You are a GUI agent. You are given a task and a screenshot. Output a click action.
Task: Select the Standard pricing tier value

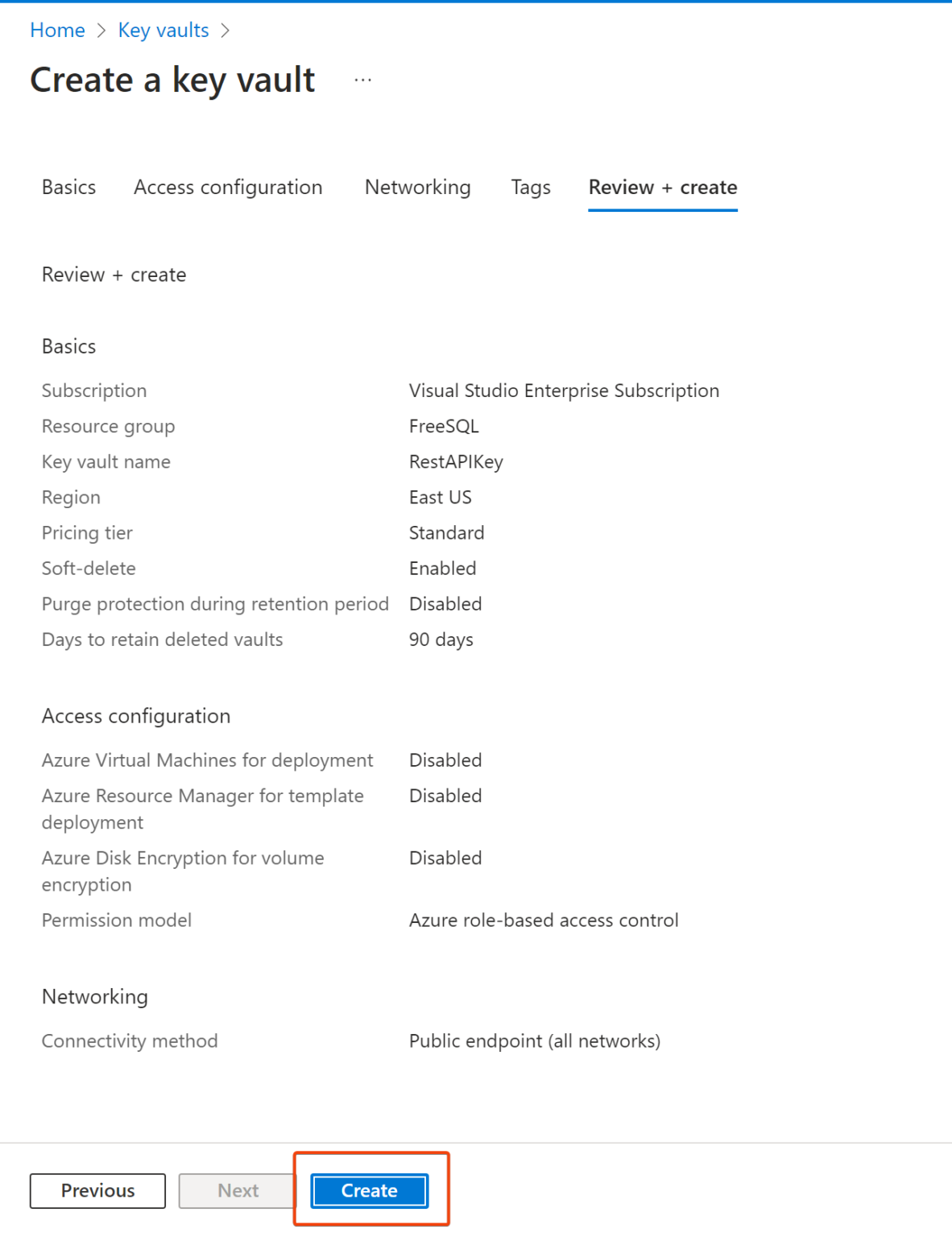pos(446,532)
